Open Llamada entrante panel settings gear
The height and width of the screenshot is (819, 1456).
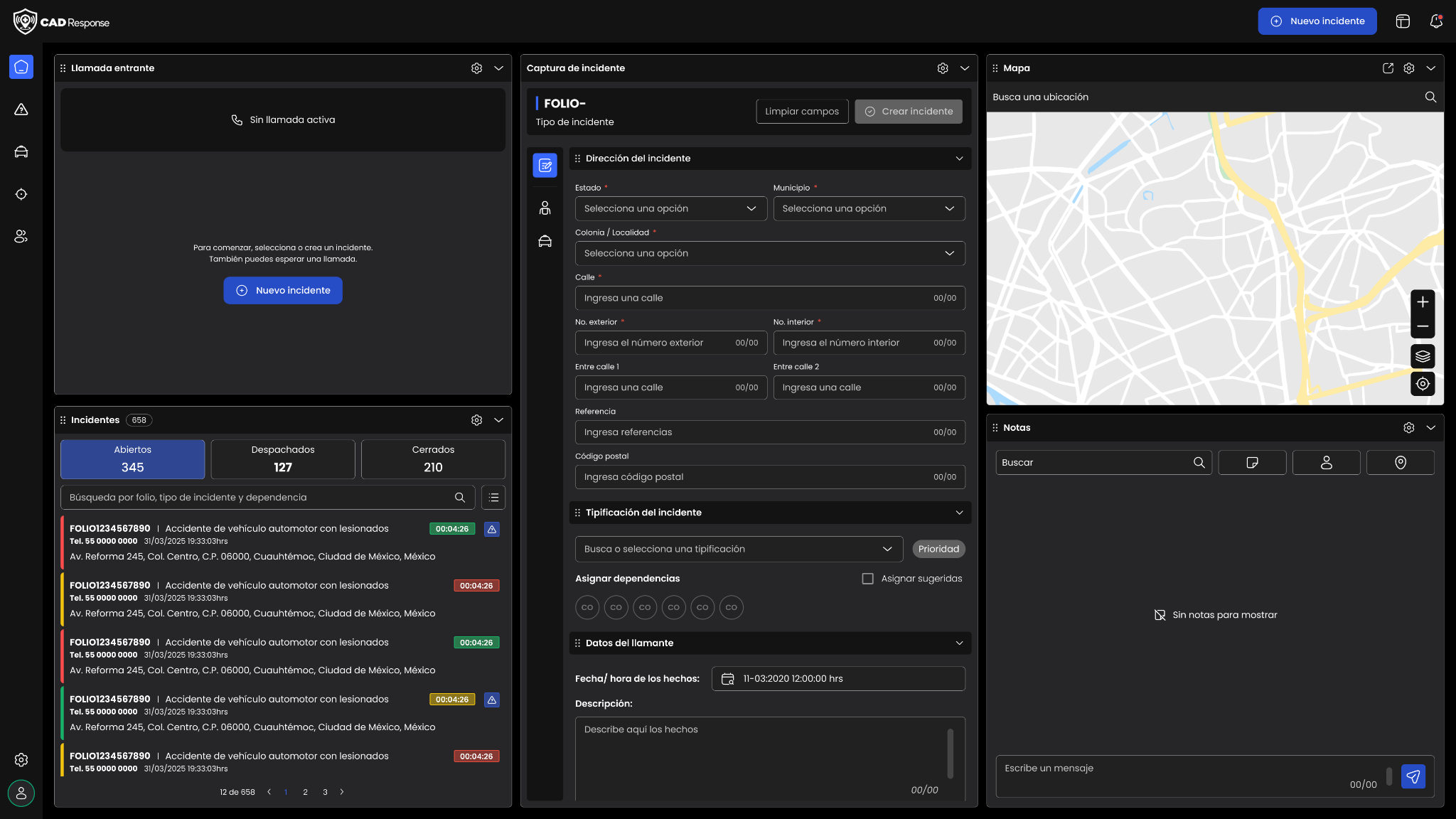click(x=476, y=68)
